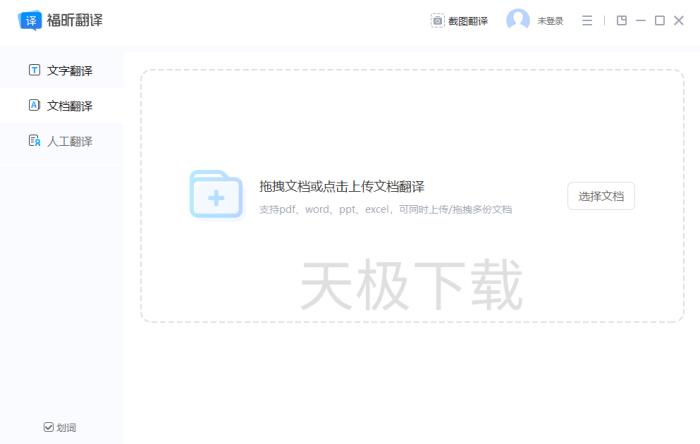Viewport: 700px width, 444px height.
Task: Open the hamburger main menu
Action: [x=587, y=21]
